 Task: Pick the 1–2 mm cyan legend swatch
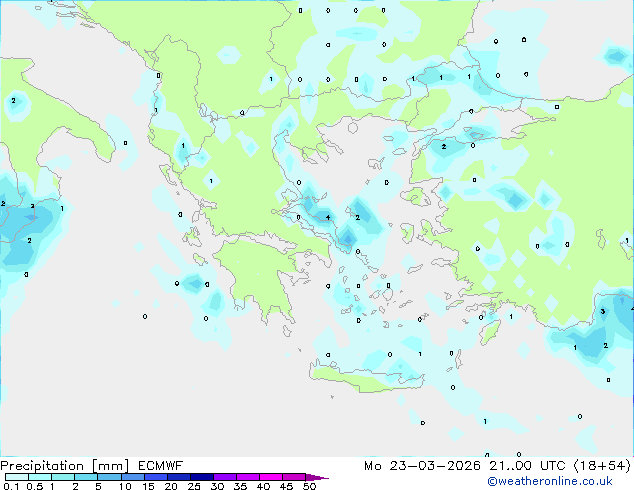[63, 477]
